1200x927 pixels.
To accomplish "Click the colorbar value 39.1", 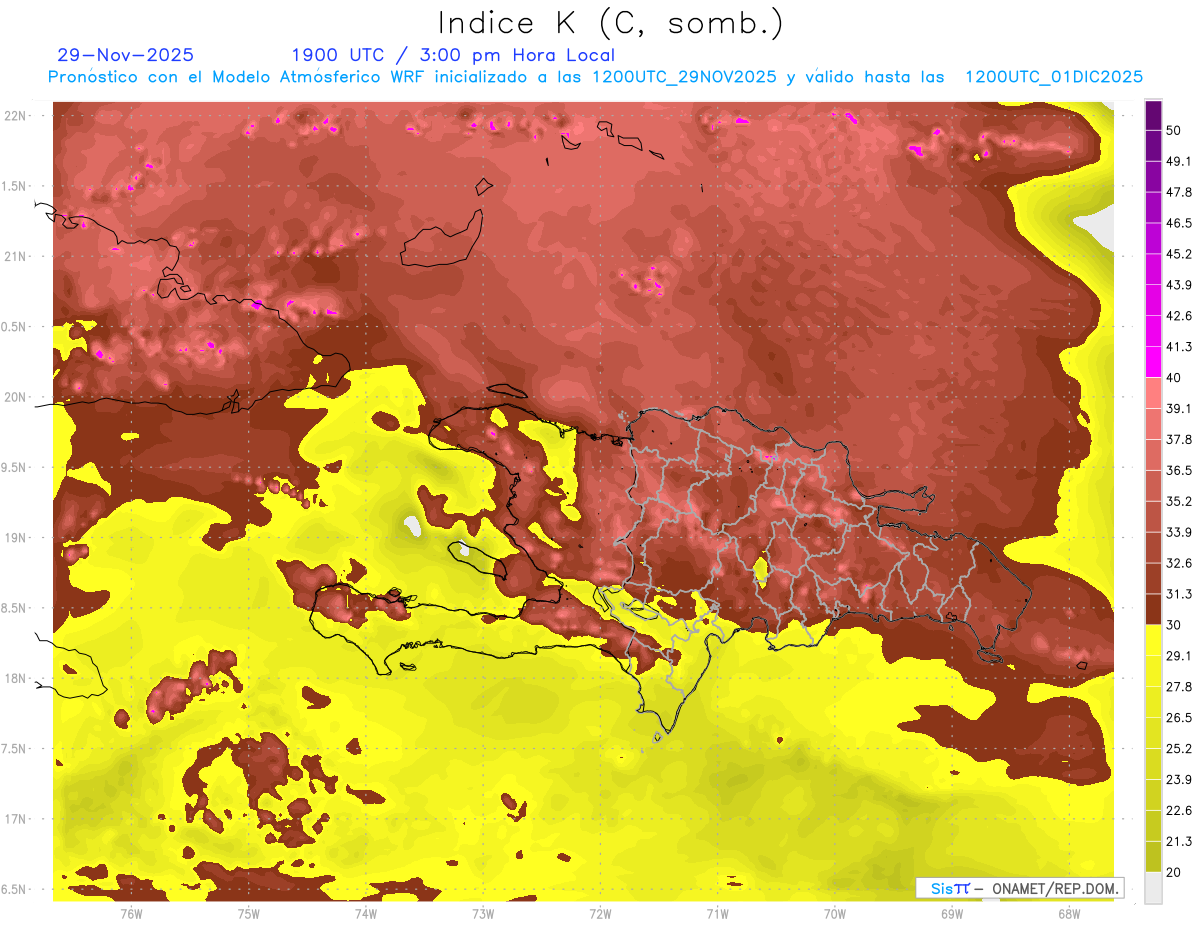I will point(1179,408).
